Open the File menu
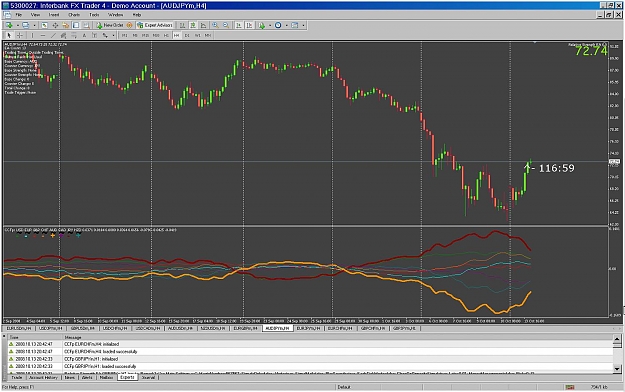Screen dimensions: 625x392 click(18, 15)
